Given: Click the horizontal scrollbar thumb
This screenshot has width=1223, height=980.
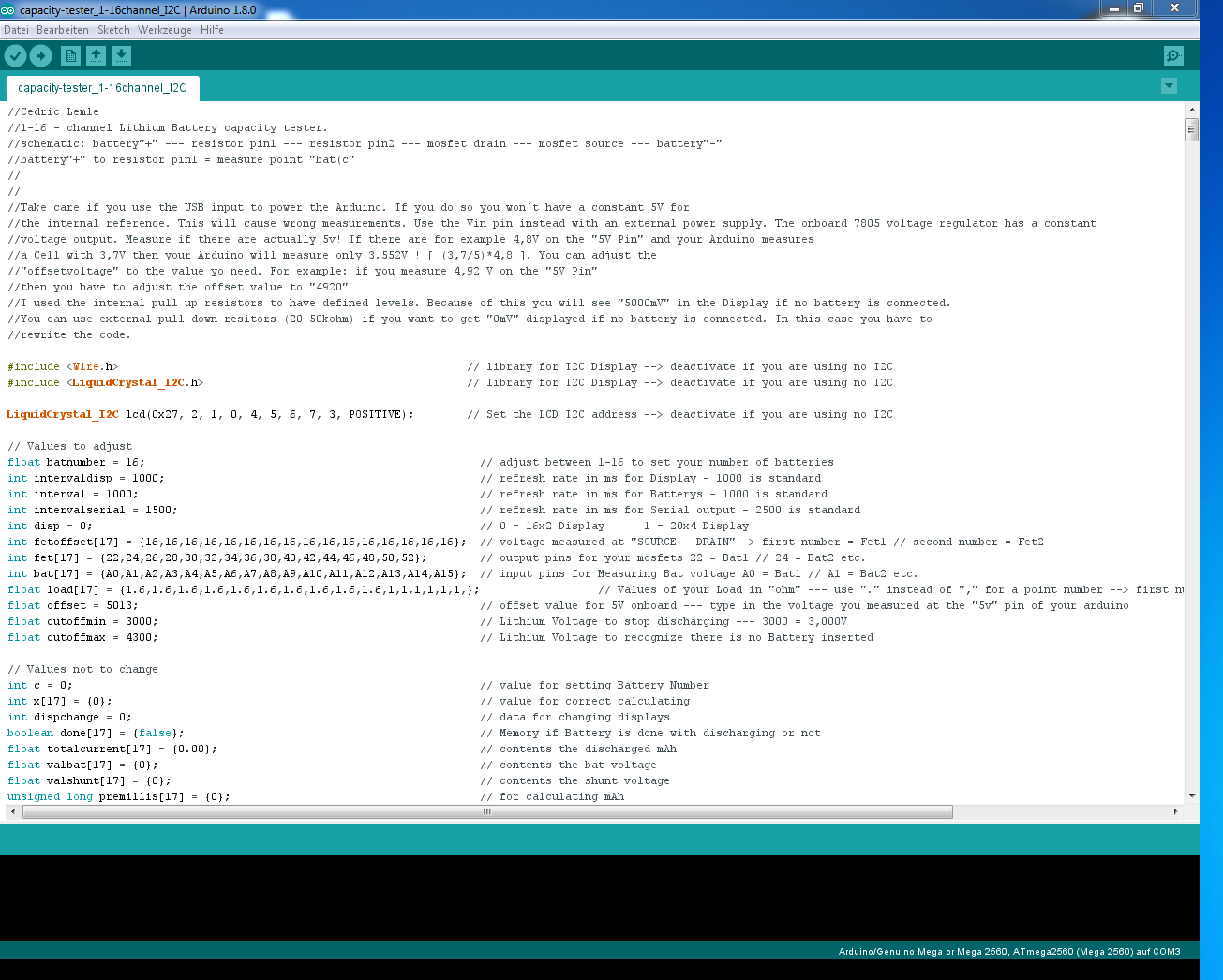Looking at the screenshot, I should click(x=487, y=812).
